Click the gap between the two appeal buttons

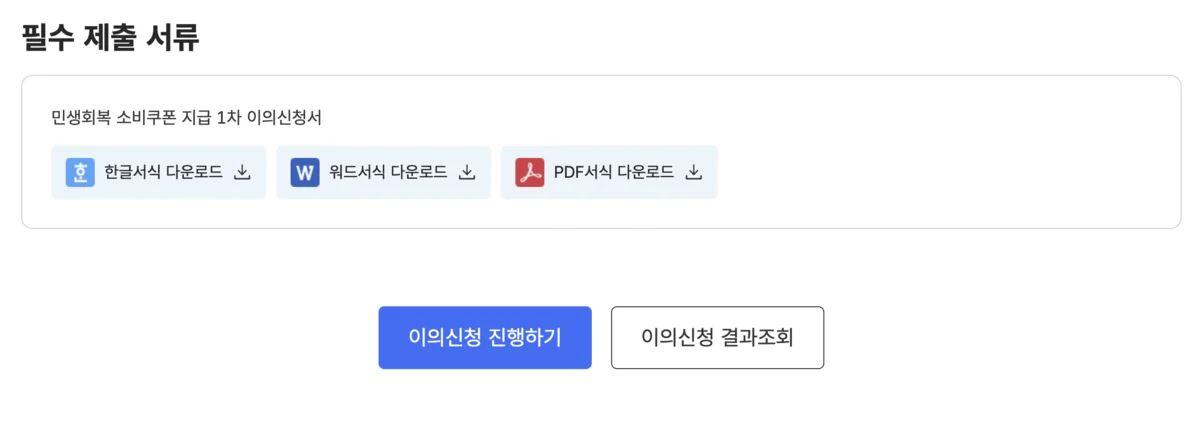pos(601,338)
